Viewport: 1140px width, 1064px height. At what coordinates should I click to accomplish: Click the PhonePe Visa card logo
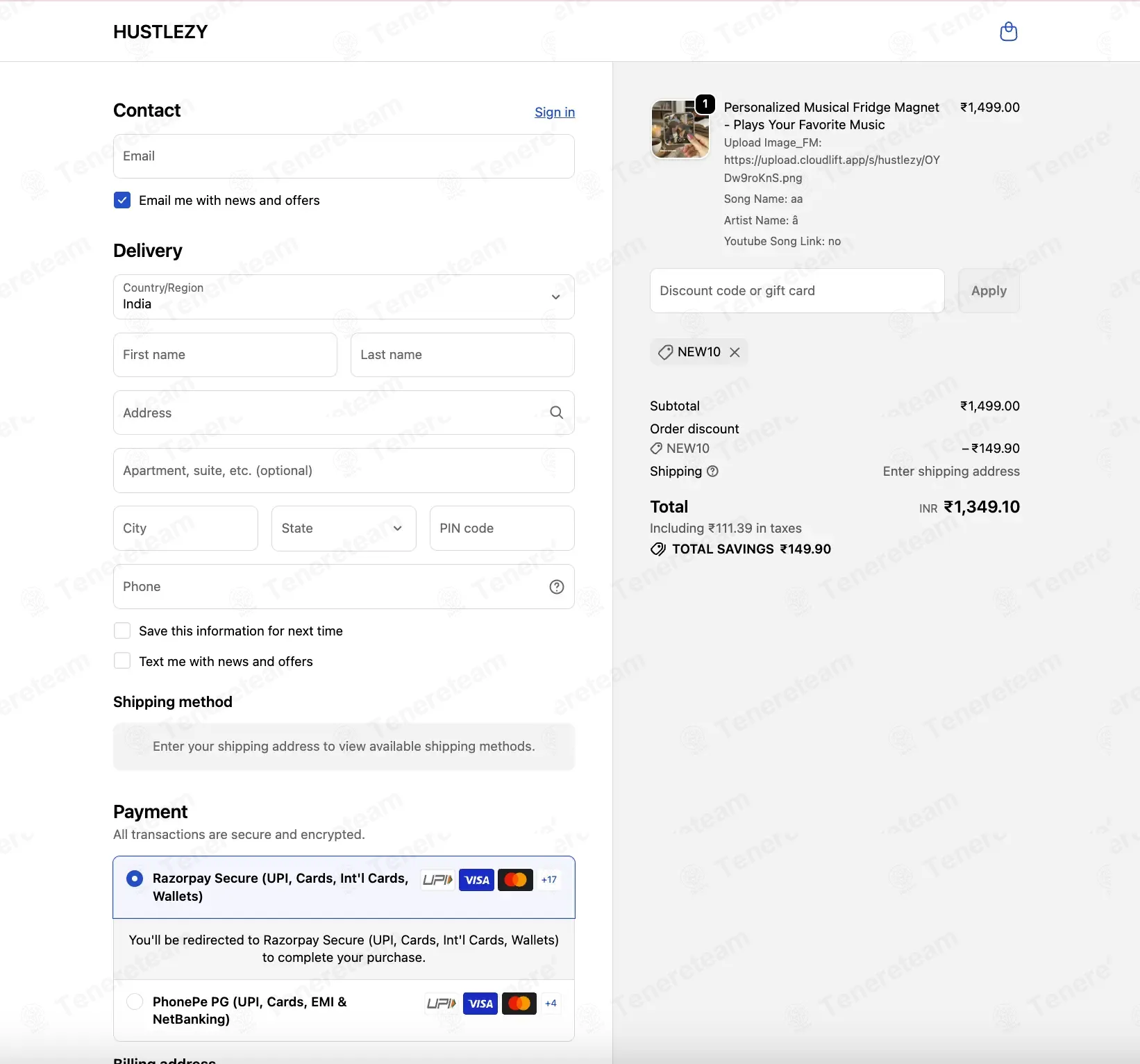480,1004
